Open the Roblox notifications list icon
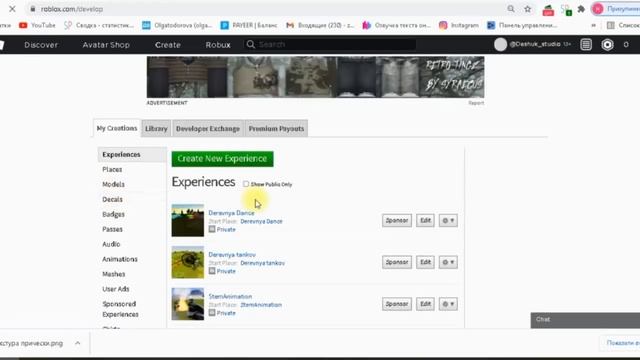Image resolution: width=640 pixels, height=360 pixels. pyautogui.click(x=586, y=44)
